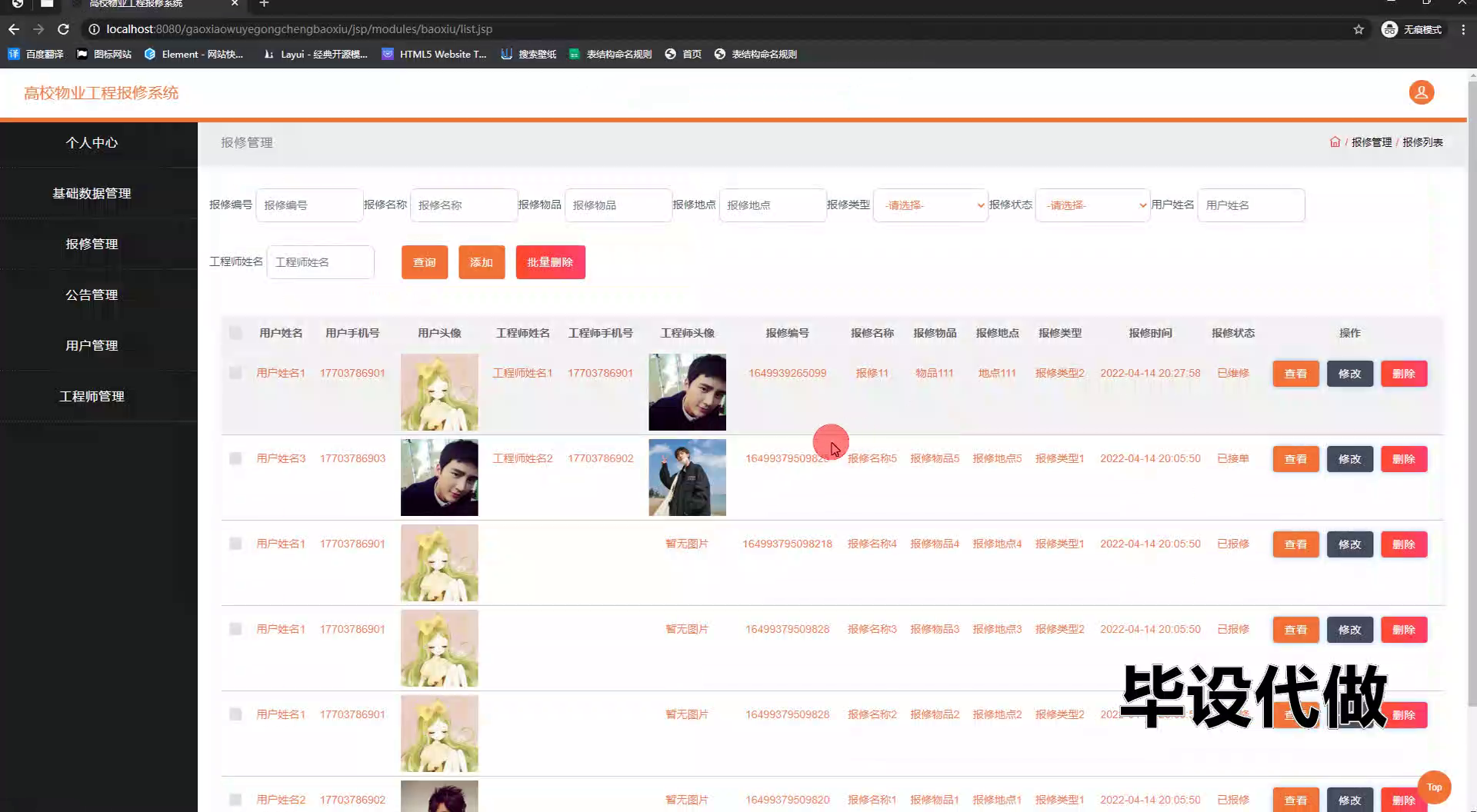Click engineer avatar thumbnail in 报修11 row

[x=687, y=392]
